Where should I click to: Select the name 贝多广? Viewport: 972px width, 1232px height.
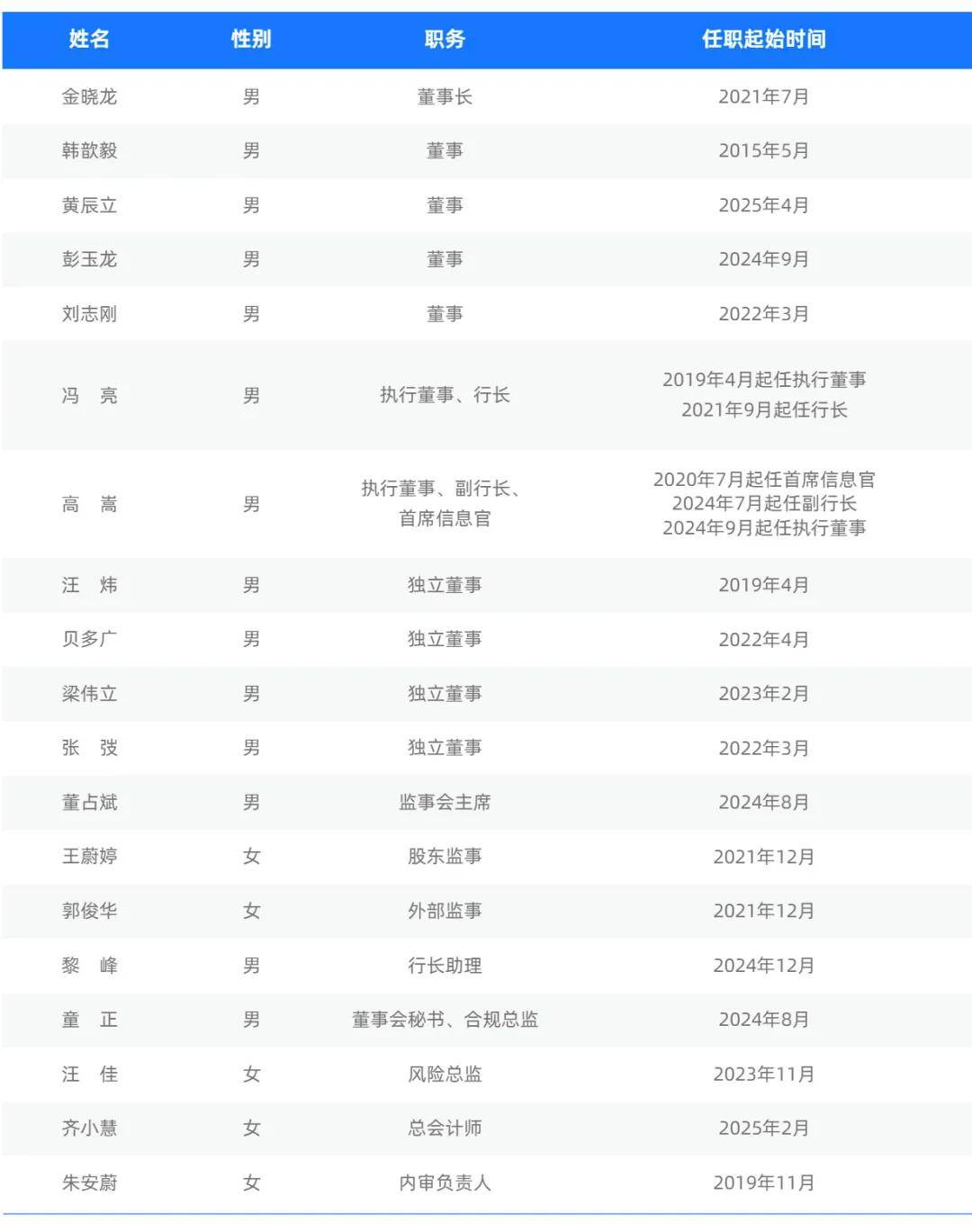click(89, 639)
